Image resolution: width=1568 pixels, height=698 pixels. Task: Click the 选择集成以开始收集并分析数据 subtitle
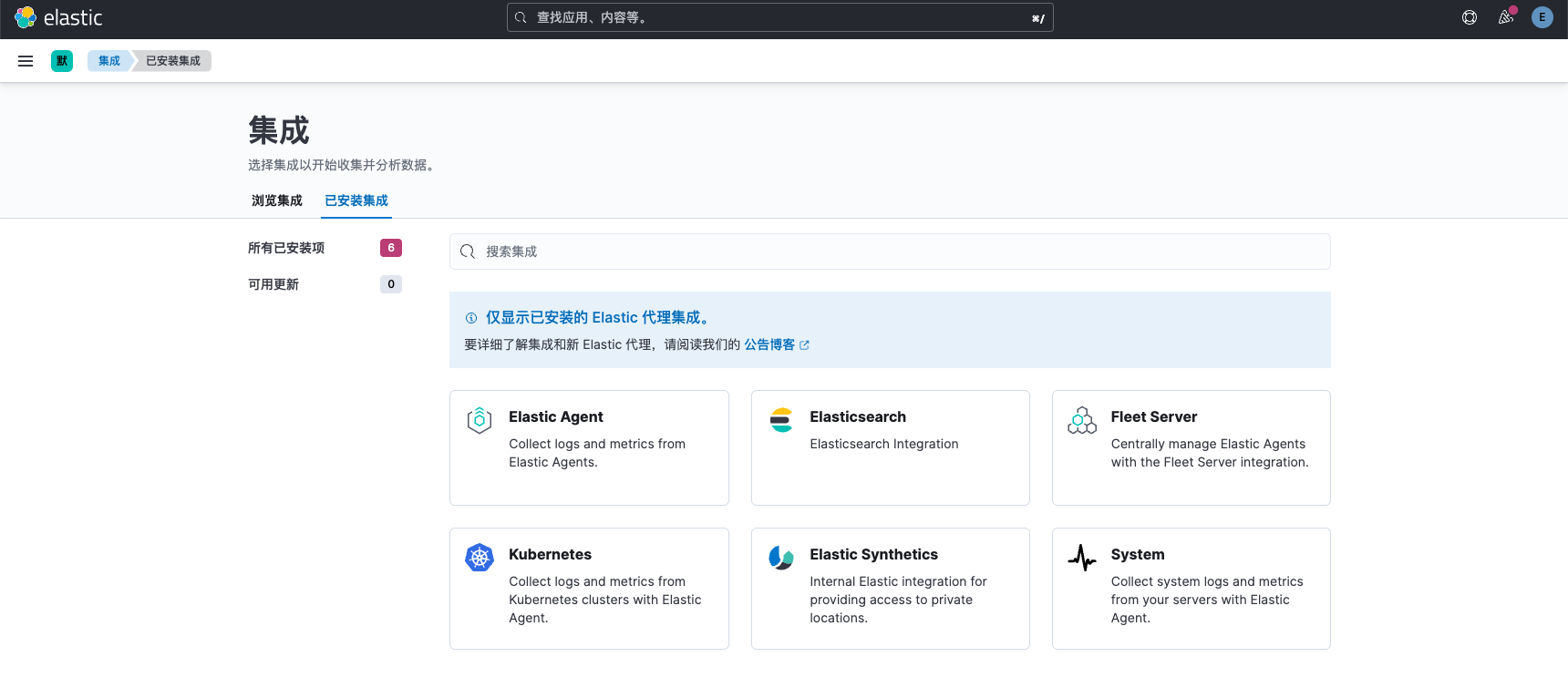click(x=343, y=165)
